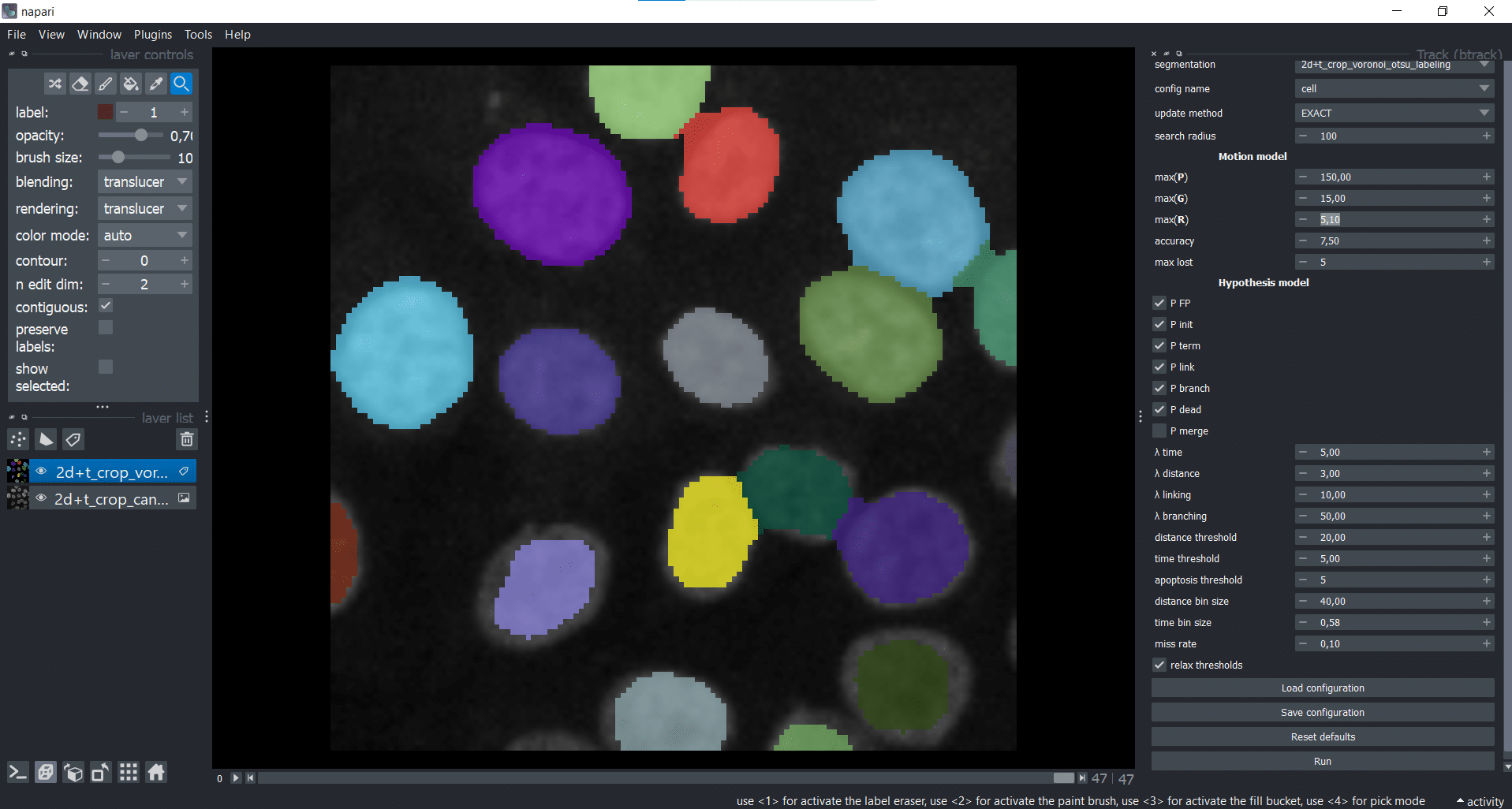
Task: Open the Tools menu
Action: point(198,35)
